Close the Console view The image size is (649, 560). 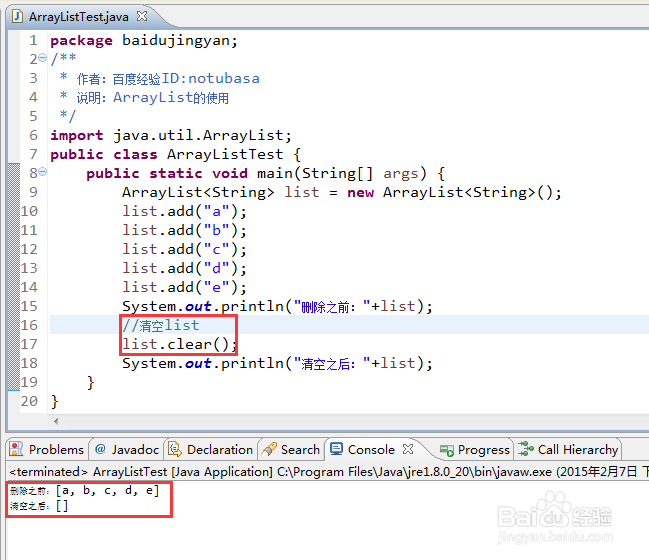coord(408,449)
